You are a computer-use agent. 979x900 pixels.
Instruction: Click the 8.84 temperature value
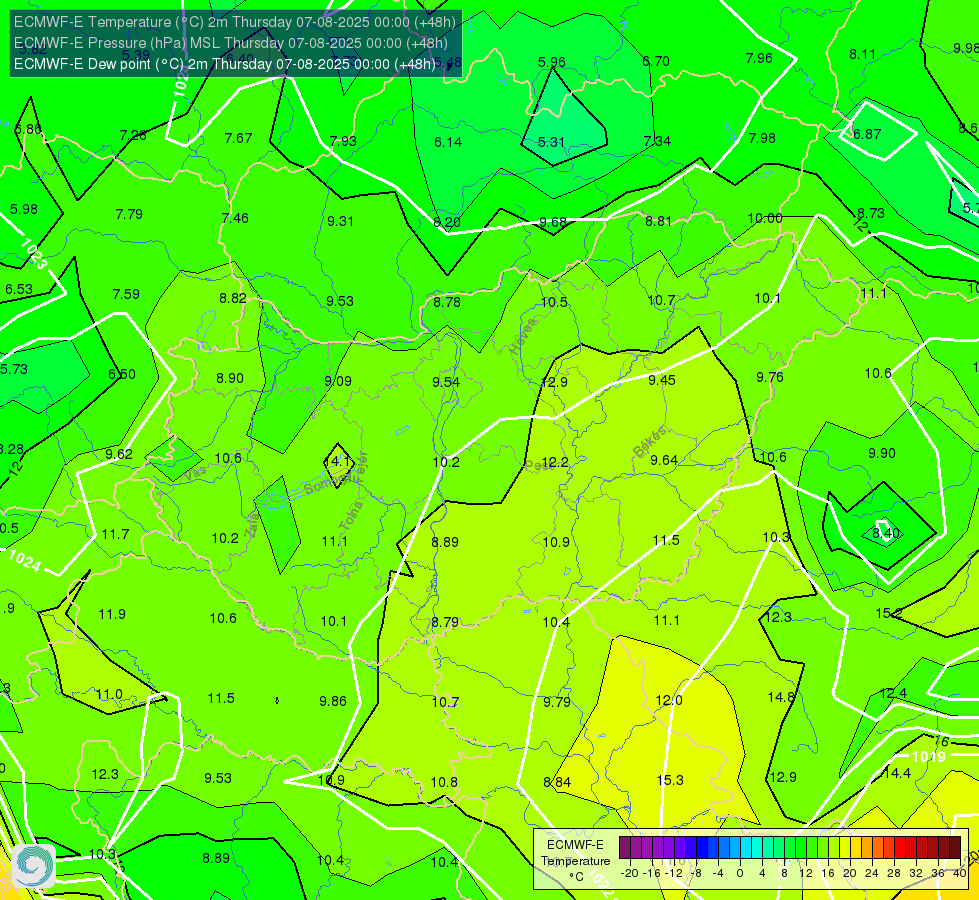click(x=557, y=782)
